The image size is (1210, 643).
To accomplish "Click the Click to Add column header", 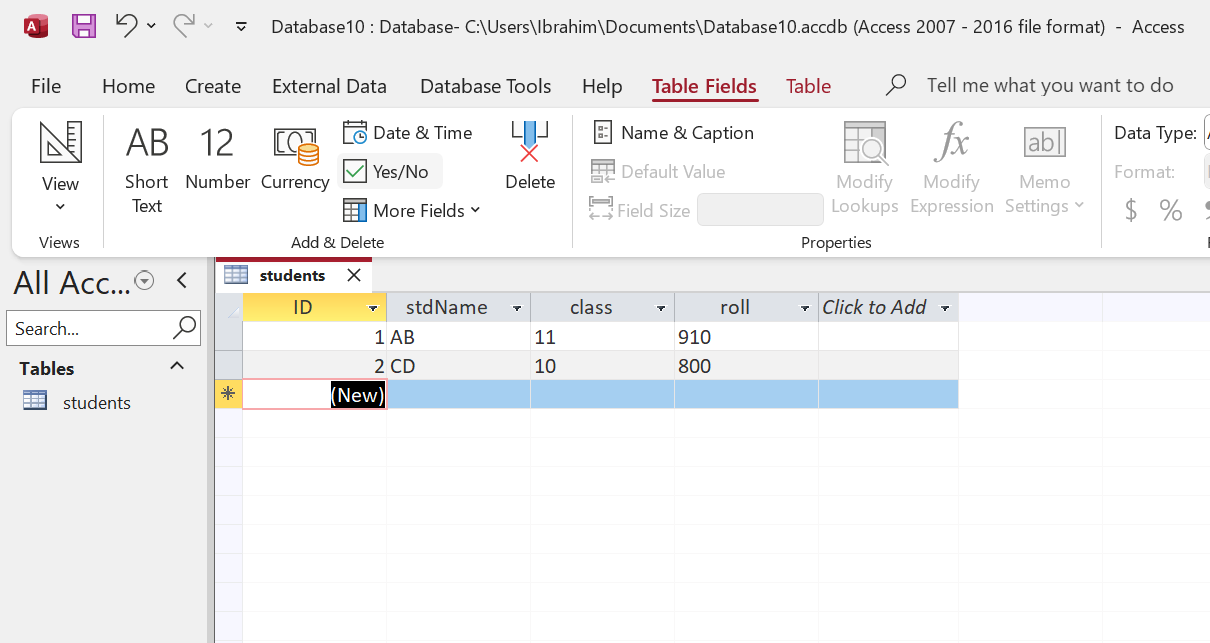I will click(x=875, y=308).
